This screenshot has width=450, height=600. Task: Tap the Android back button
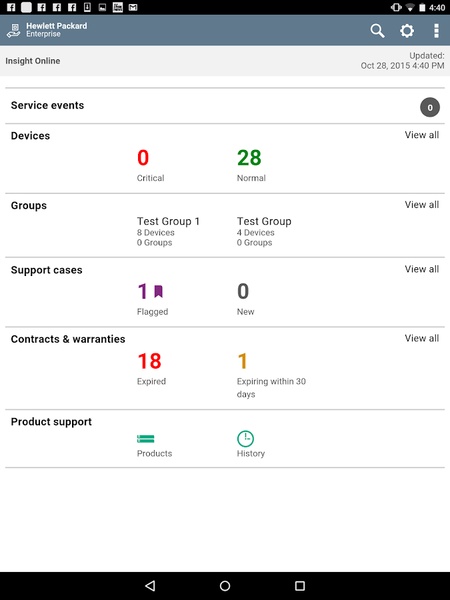[x=150, y=585]
